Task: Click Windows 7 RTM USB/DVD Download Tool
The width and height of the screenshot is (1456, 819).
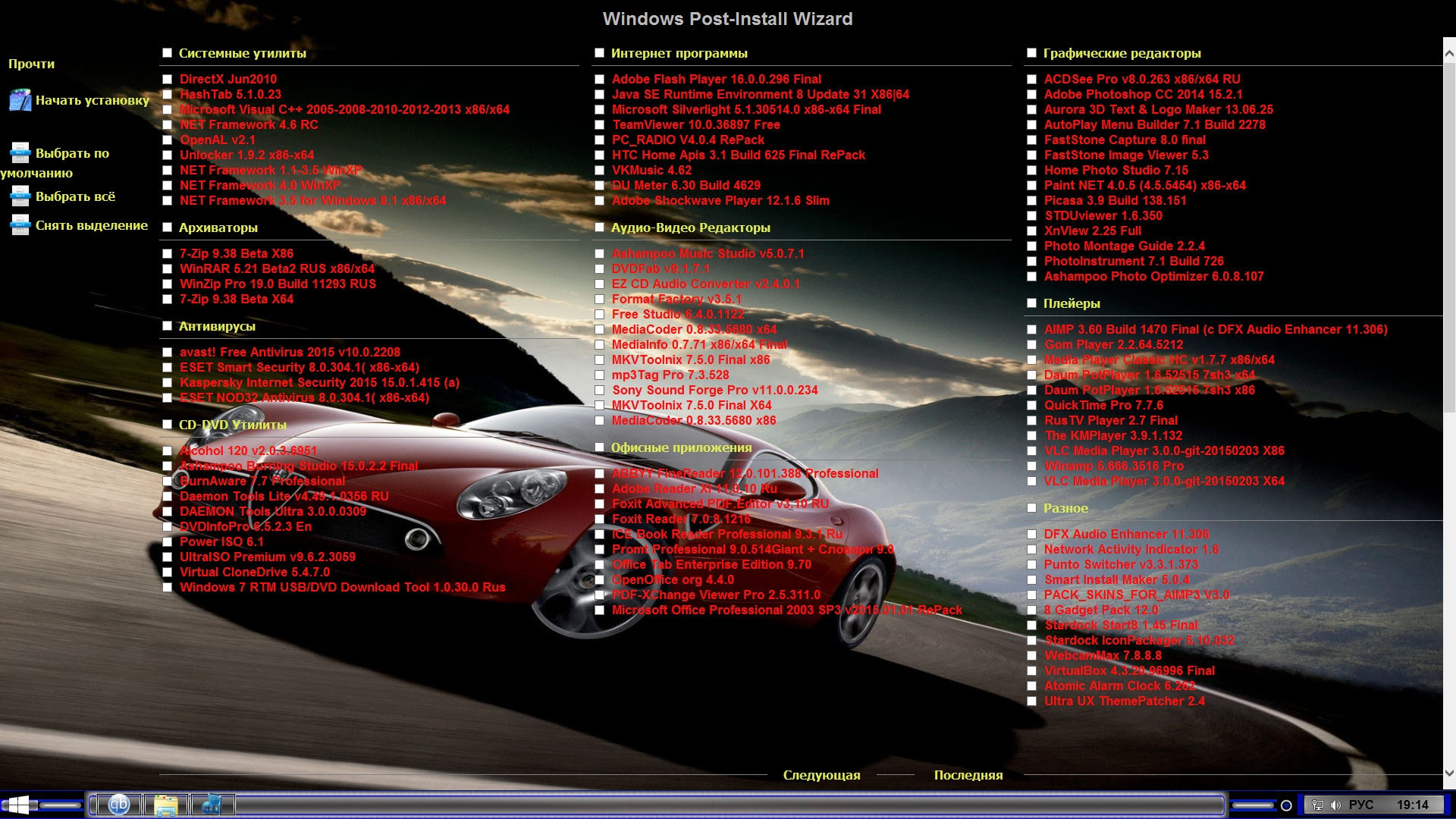Action: coord(342,587)
